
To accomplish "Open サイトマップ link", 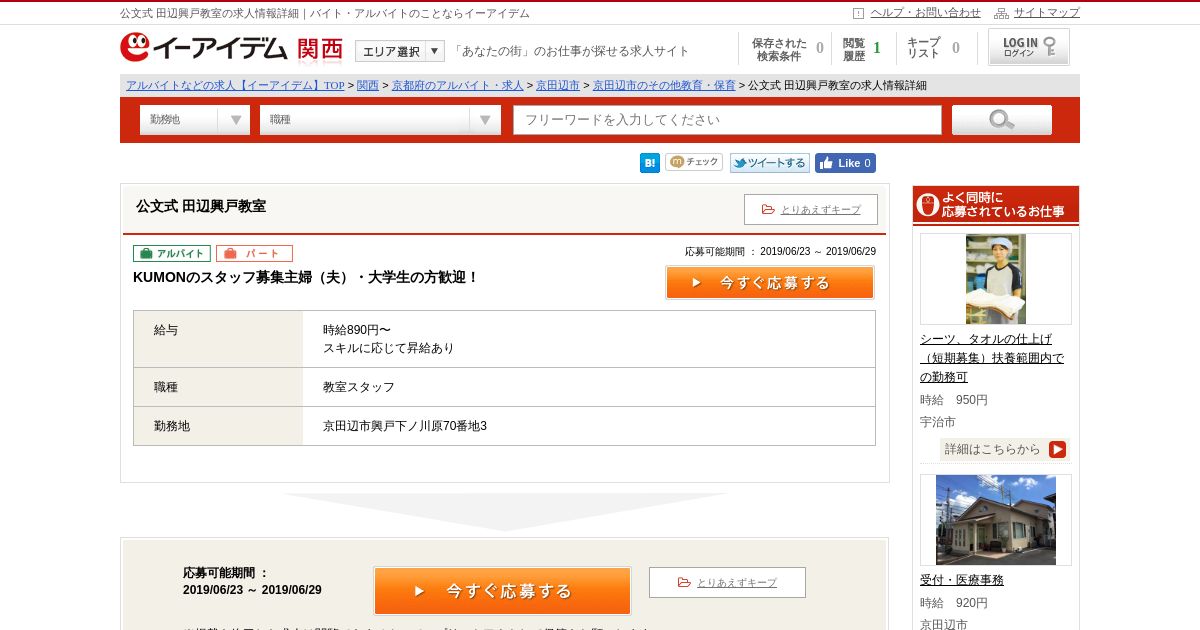I will 1047,13.
